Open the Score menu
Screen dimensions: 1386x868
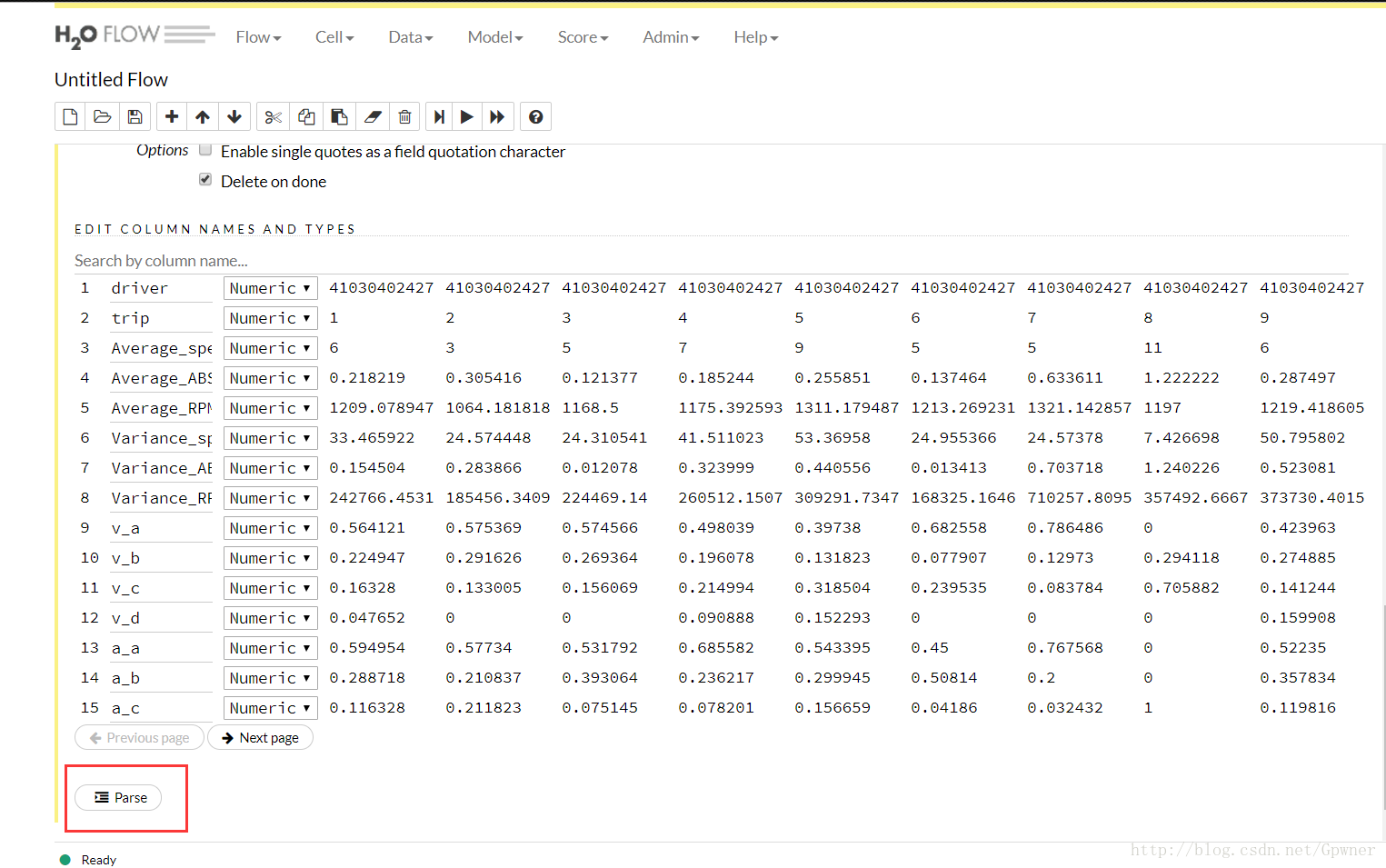coord(583,37)
